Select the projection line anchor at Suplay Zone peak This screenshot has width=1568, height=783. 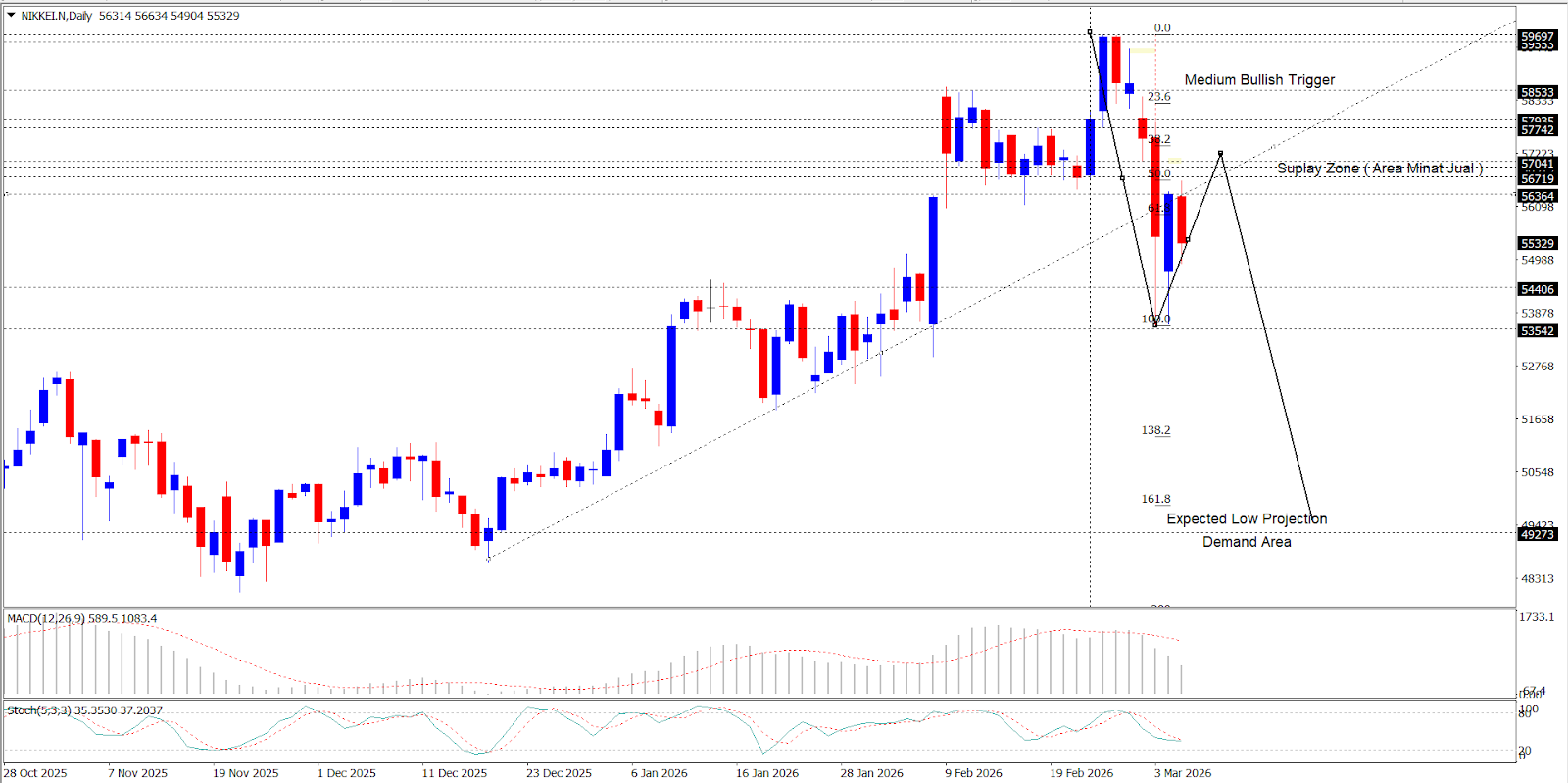coord(1220,153)
